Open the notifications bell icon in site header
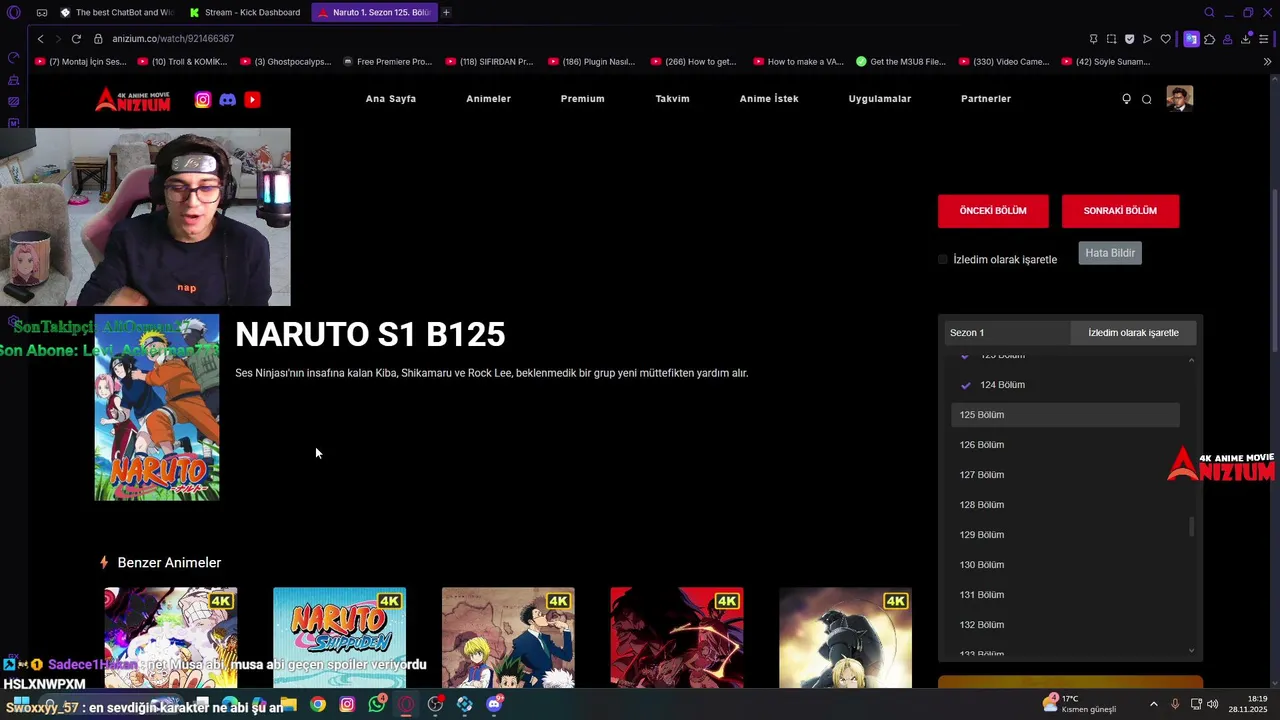1280x720 pixels. (x=1126, y=99)
